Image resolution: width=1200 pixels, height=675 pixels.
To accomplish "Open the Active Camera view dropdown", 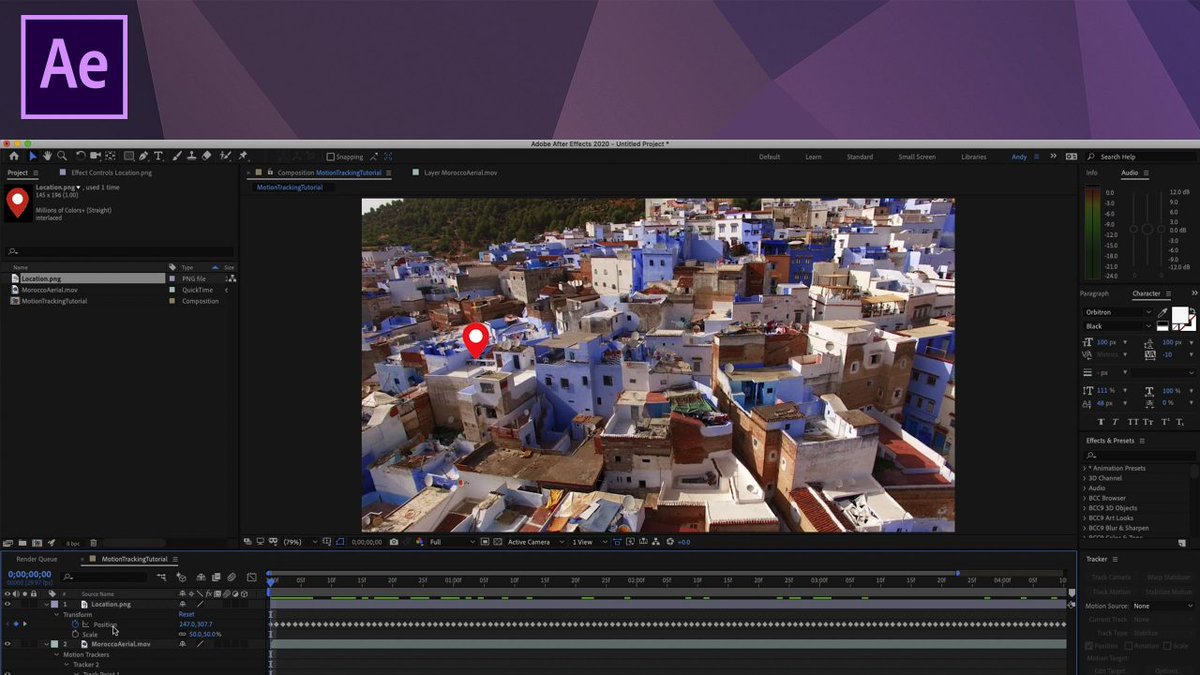I will coord(534,542).
